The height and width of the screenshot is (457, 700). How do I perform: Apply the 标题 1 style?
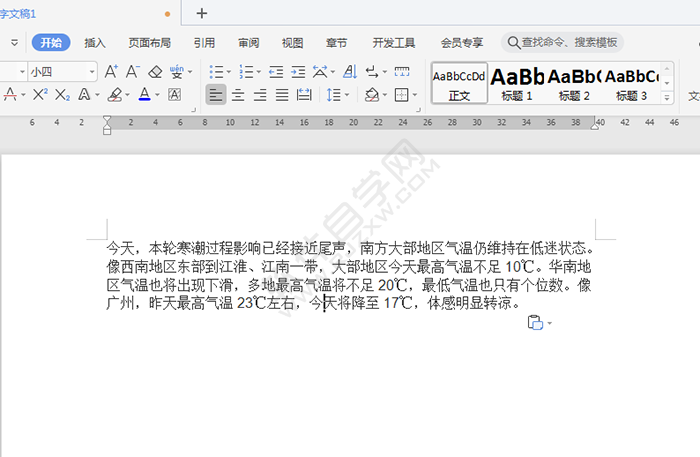(517, 83)
